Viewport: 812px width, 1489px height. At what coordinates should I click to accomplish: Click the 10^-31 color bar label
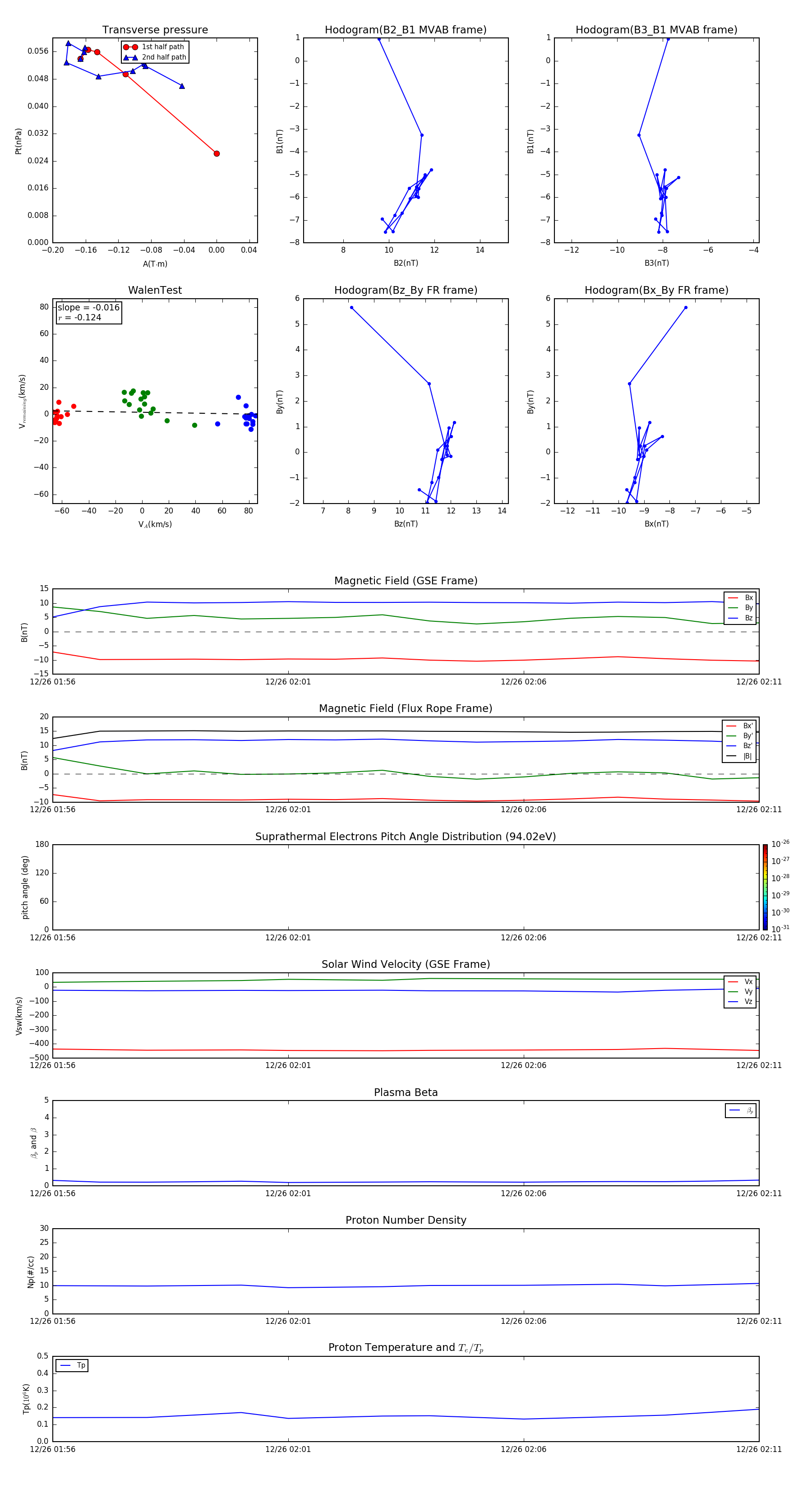pos(780,929)
